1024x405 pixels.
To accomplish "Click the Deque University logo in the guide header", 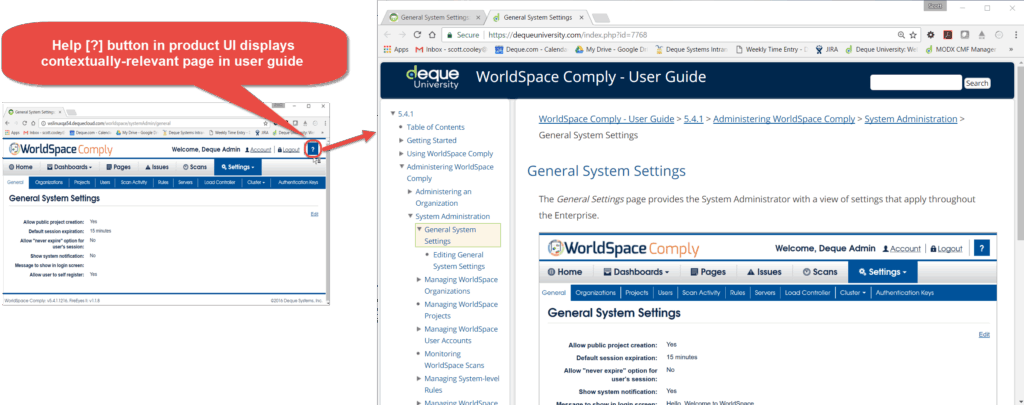I will tap(432, 78).
